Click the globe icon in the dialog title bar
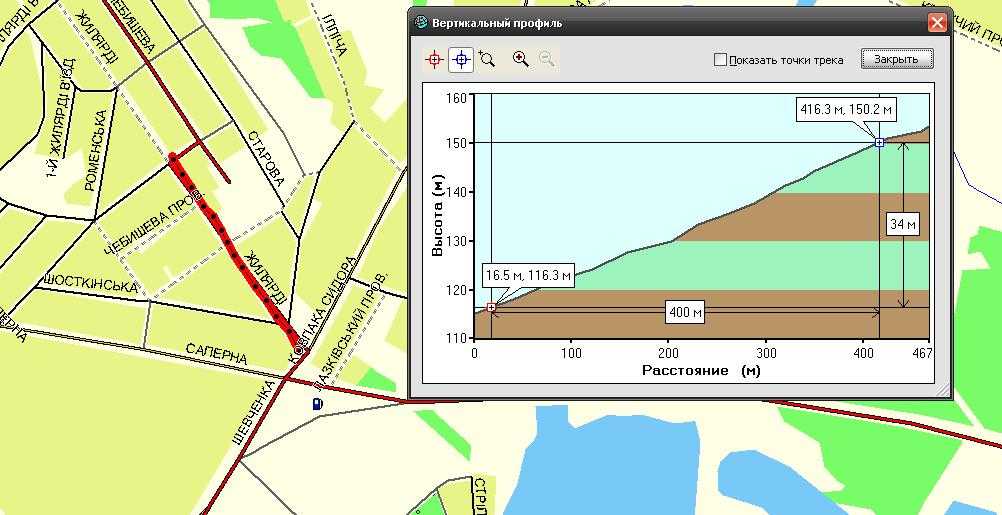1002x515 pixels. 421,22
